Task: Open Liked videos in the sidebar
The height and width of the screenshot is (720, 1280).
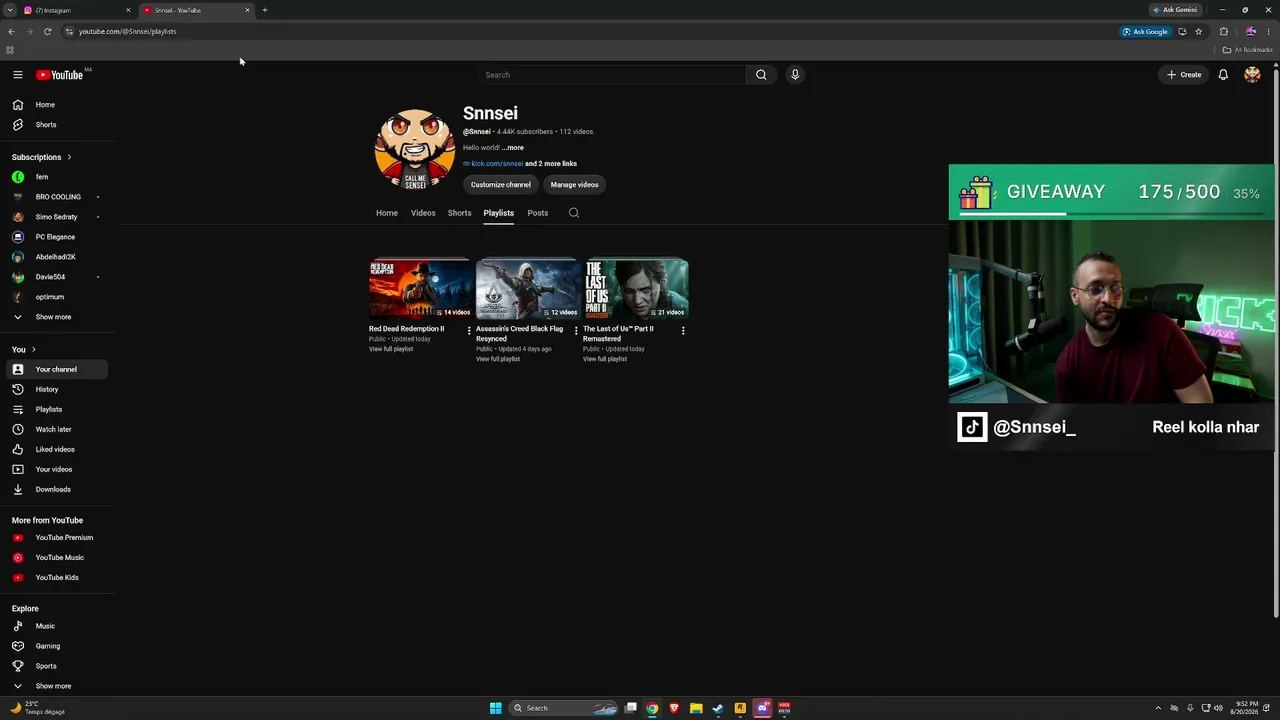Action: tap(58, 449)
